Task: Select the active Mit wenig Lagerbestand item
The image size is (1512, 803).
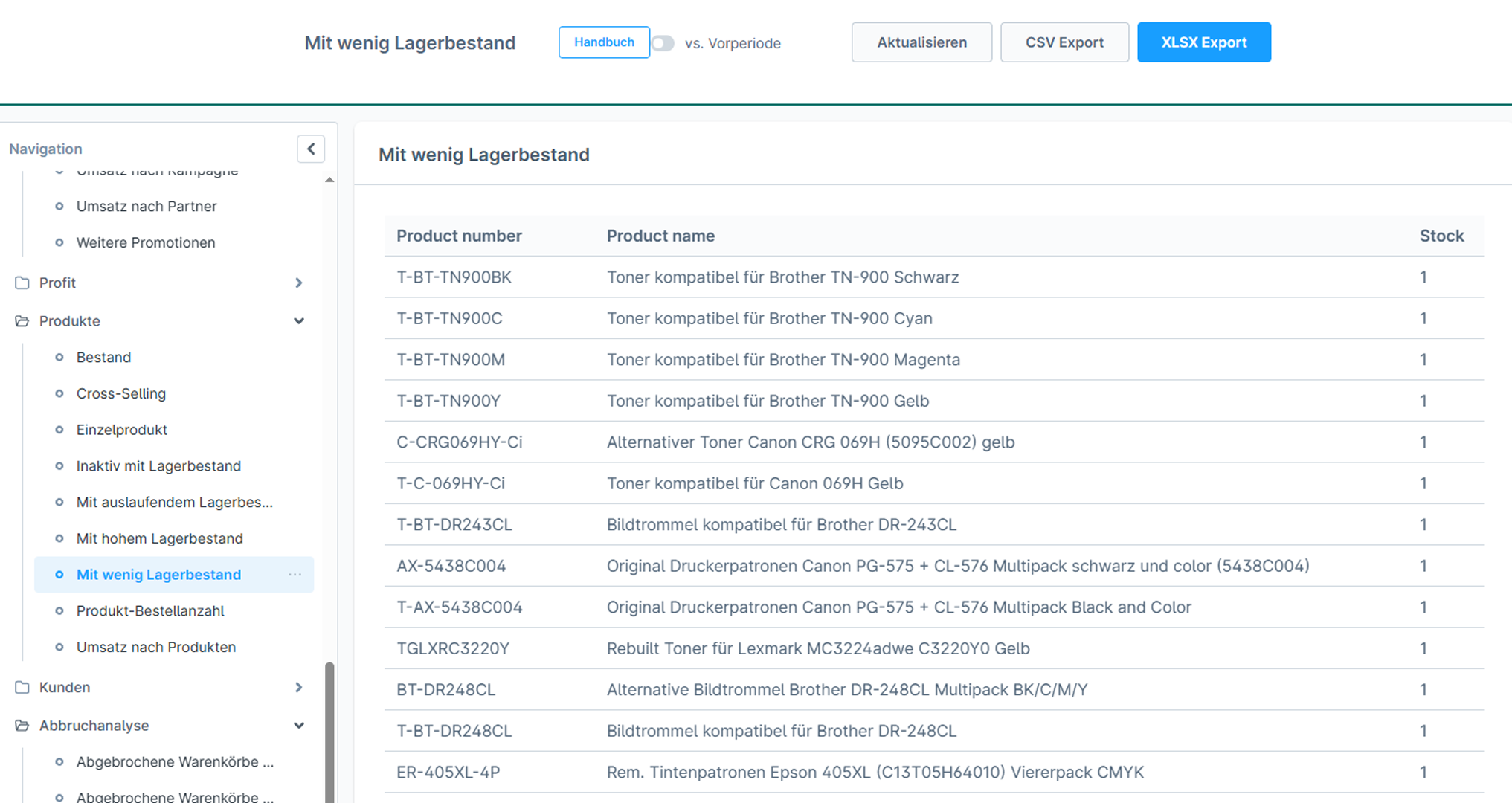Action: tap(174, 575)
